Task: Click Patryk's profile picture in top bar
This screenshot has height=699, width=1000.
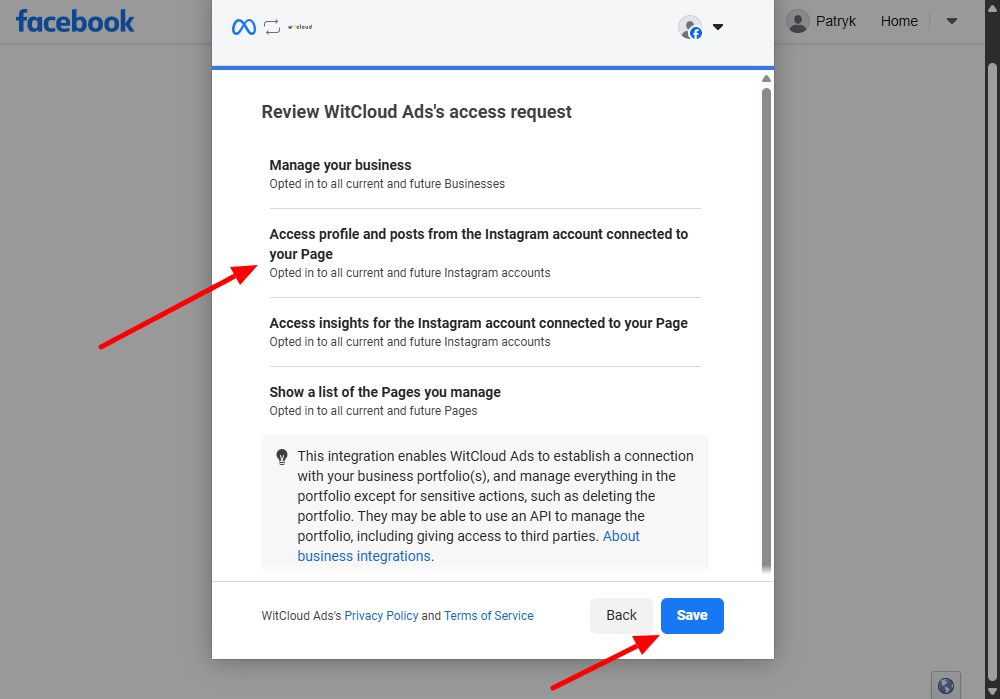Action: point(798,21)
